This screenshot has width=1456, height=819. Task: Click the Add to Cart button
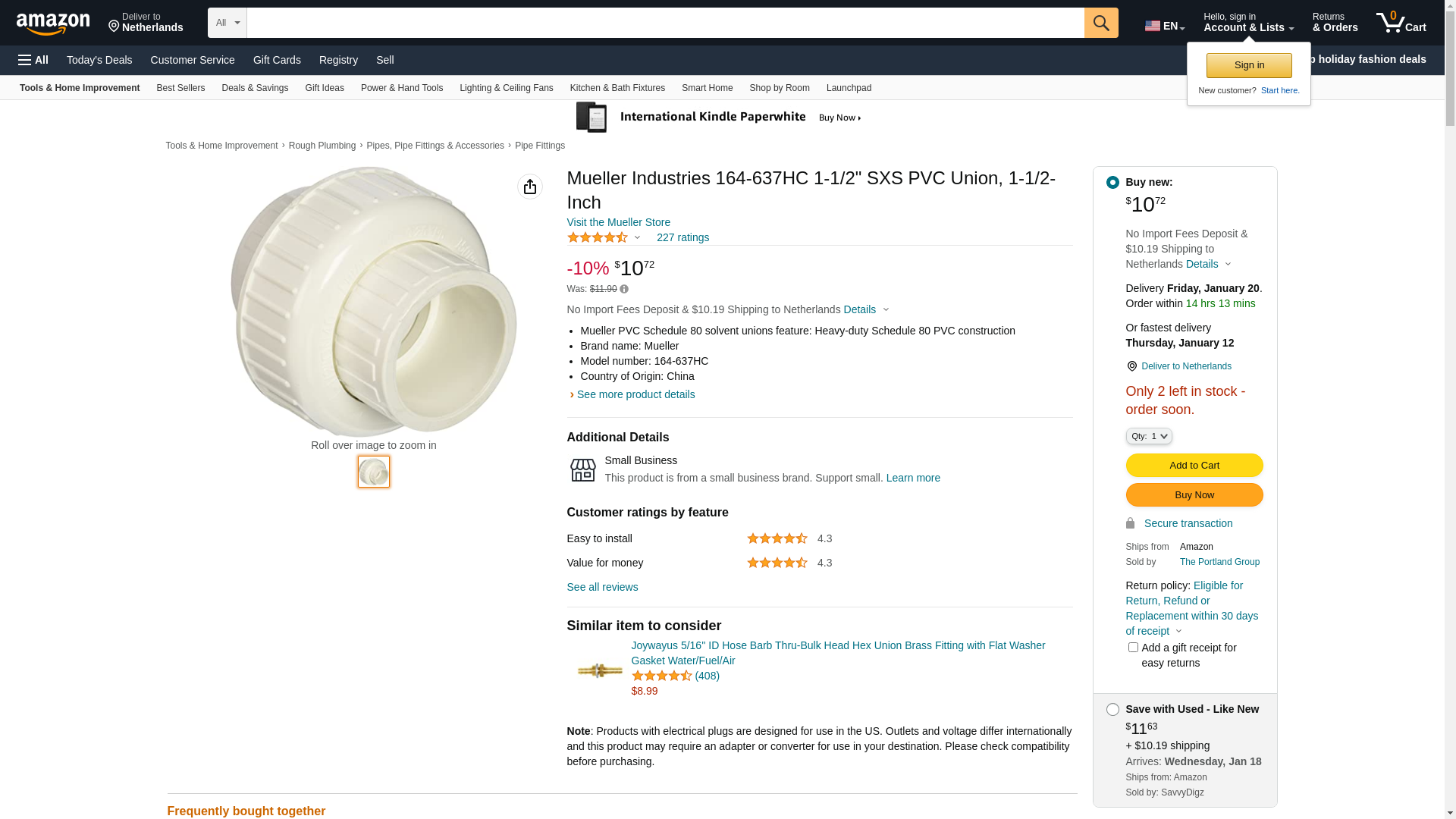1194,466
